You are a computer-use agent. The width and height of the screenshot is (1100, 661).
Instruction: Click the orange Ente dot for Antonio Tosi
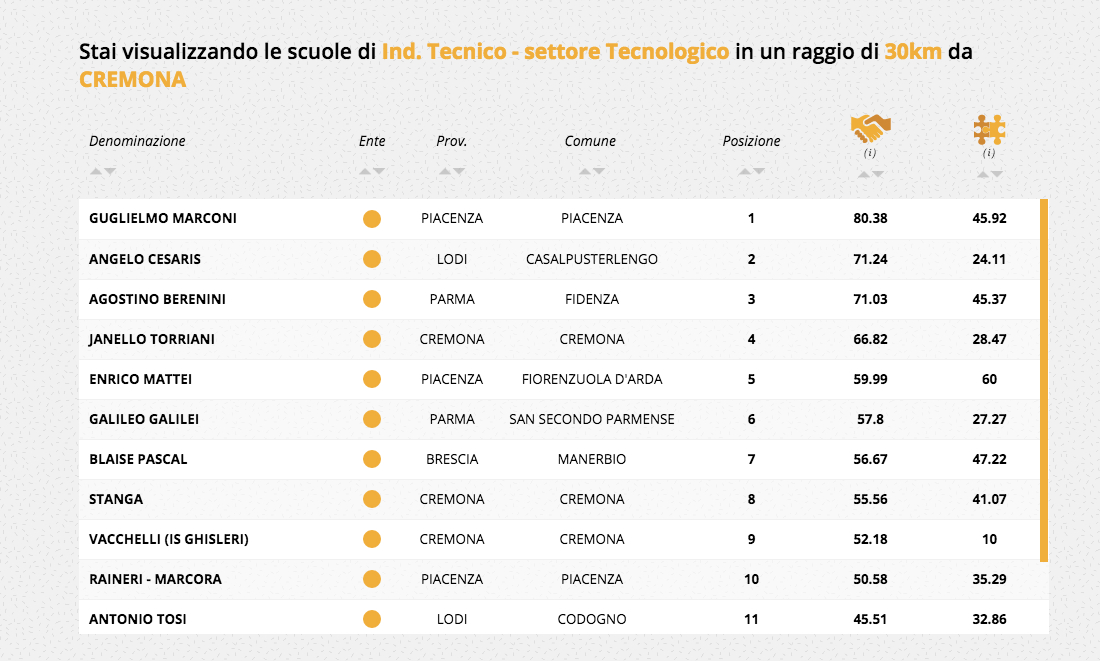pyautogui.click(x=372, y=619)
